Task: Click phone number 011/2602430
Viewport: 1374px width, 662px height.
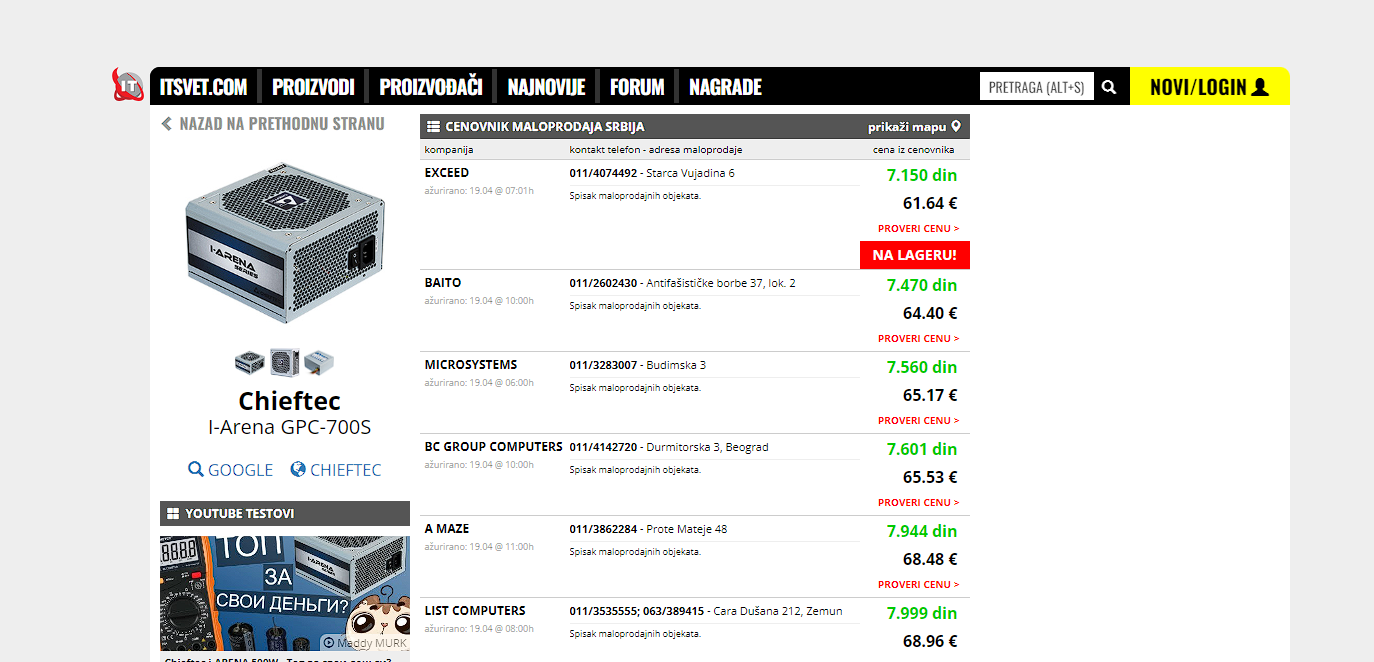Action: [603, 283]
